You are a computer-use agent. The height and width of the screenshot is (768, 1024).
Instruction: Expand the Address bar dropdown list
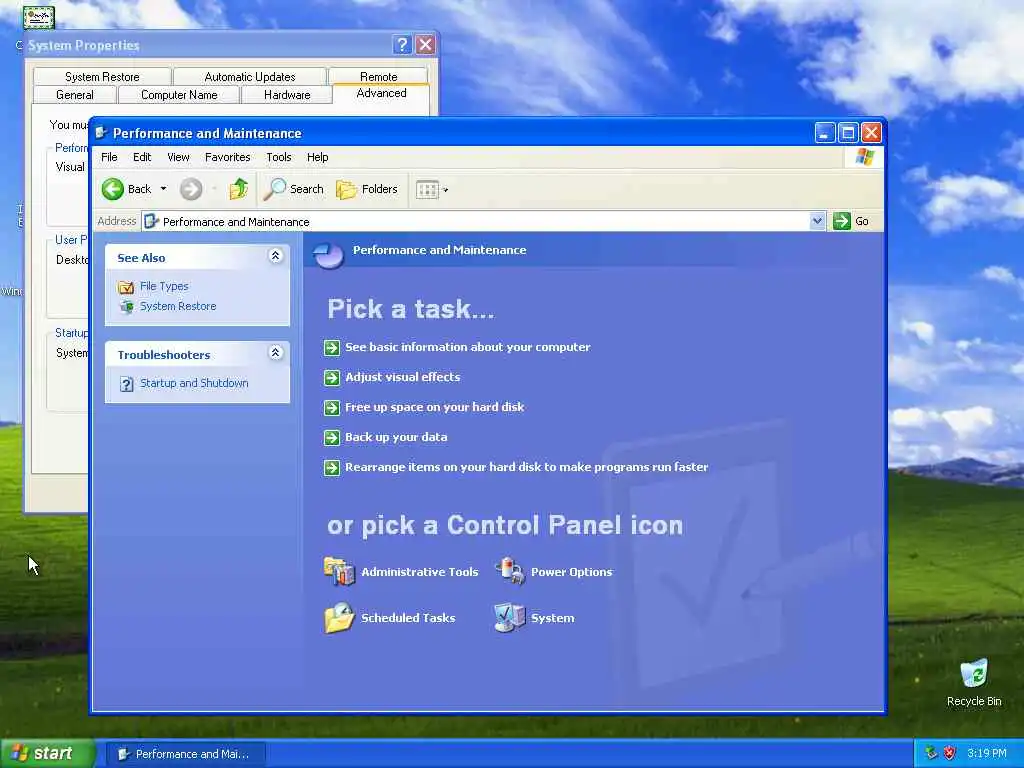817,221
